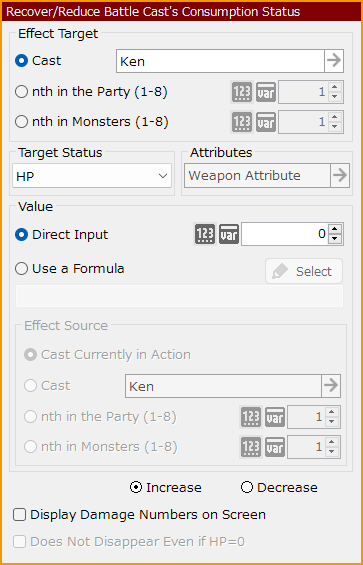The width and height of the screenshot is (363, 565).
Task: Click the formula Select button
Action: point(304,271)
